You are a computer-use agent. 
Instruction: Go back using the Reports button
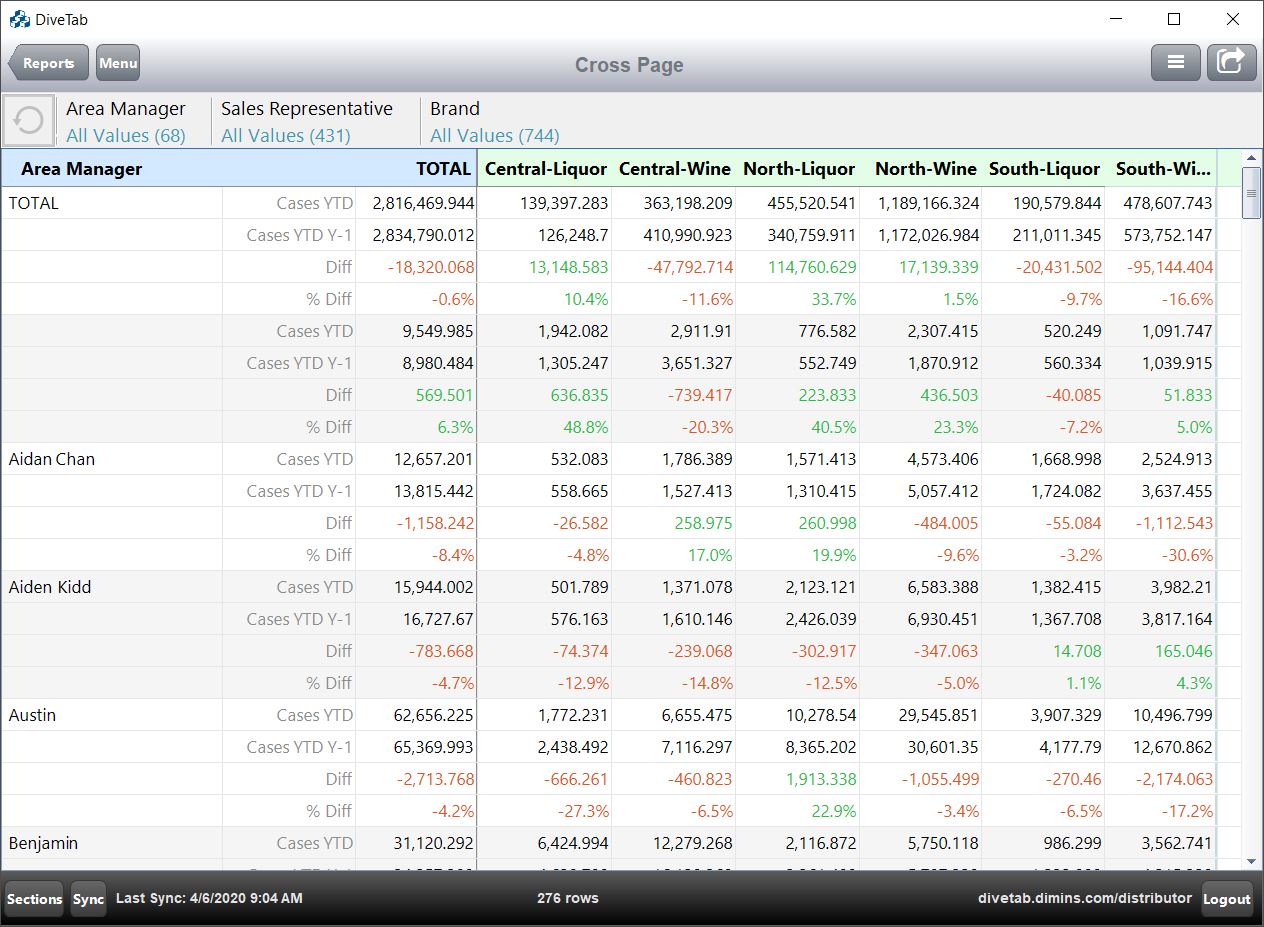coord(48,63)
